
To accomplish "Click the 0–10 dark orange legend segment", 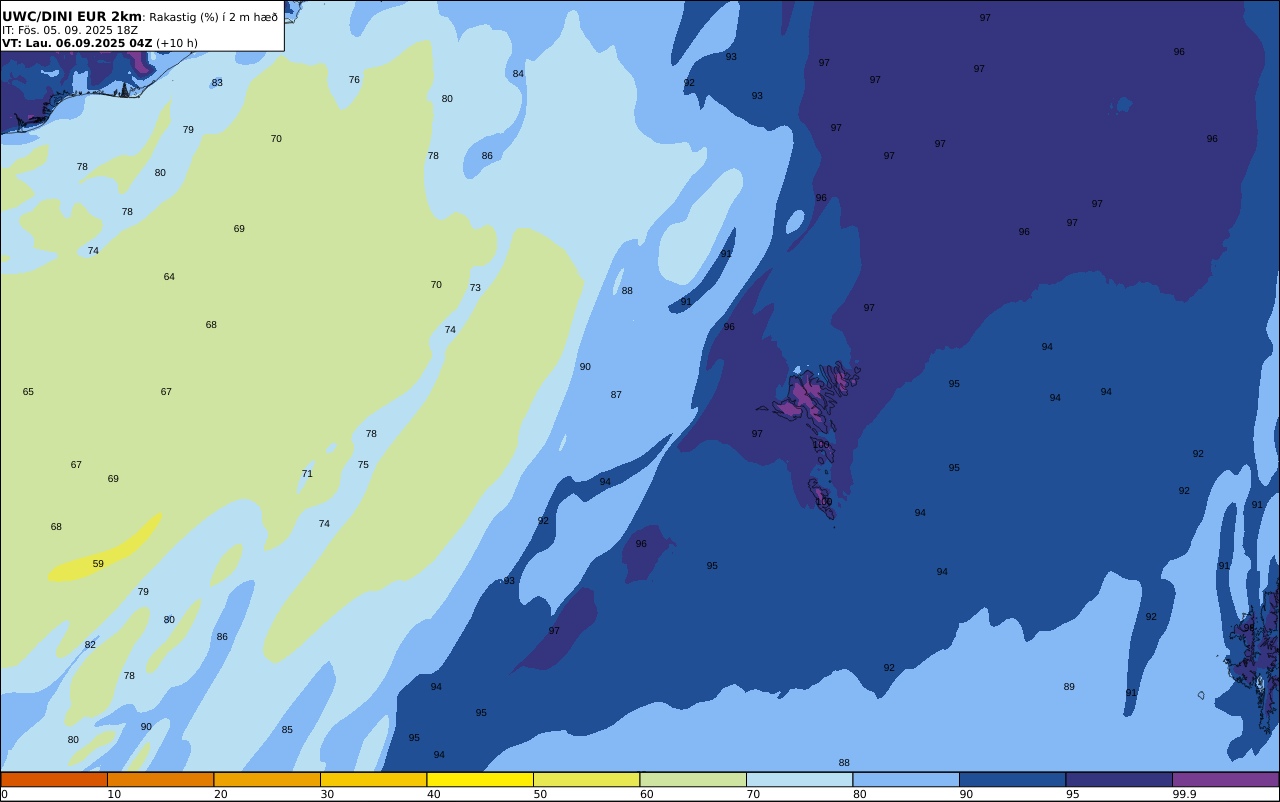I will [x=54, y=779].
